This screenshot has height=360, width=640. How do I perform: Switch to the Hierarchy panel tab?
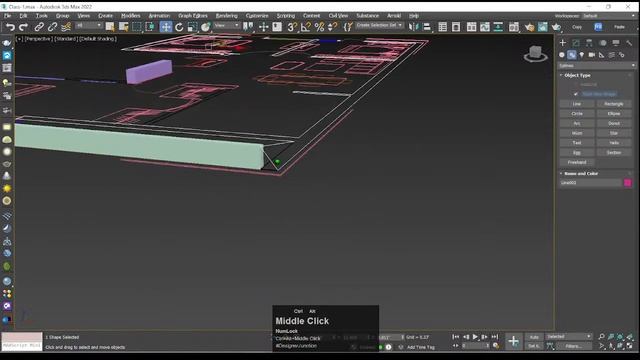(x=589, y=43)
